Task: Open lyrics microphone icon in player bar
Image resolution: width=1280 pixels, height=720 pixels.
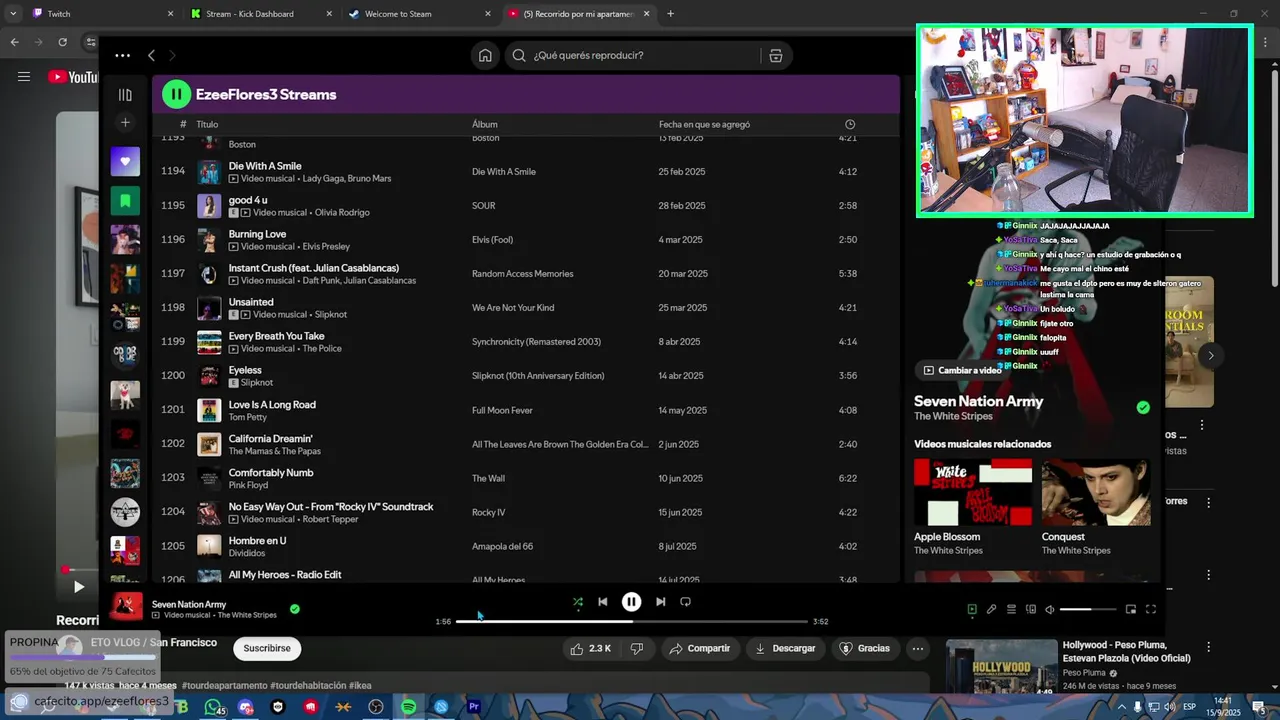Action: pos(991,609)
